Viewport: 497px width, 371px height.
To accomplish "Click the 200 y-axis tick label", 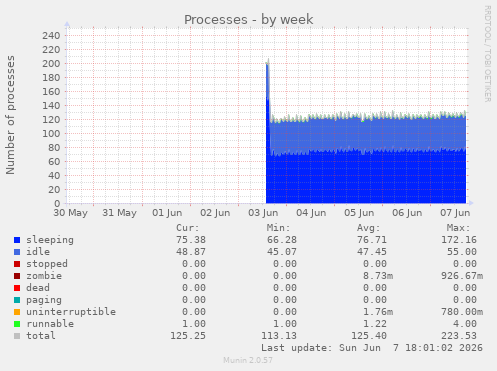I will pyautogui.click(x=51, y=64).
